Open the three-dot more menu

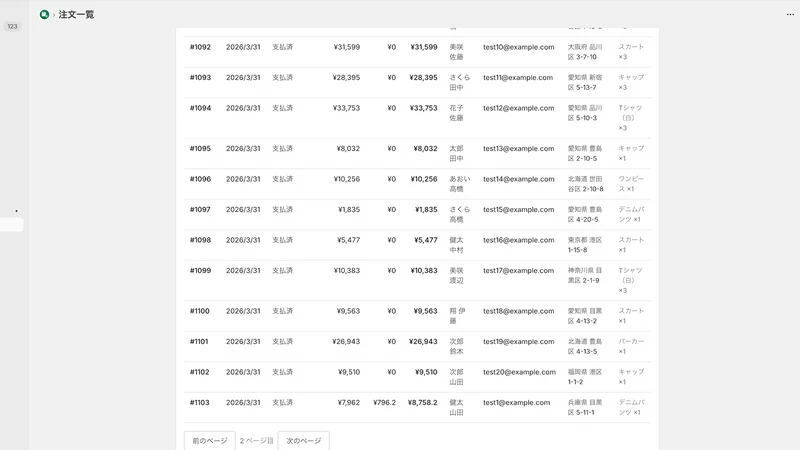pyautogui.click(x=790, y=15)
